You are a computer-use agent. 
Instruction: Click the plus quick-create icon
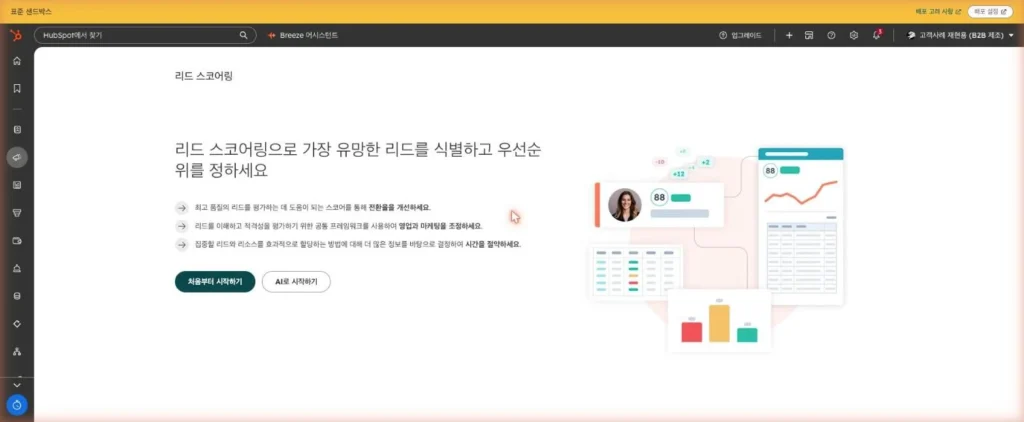(789, 35)
